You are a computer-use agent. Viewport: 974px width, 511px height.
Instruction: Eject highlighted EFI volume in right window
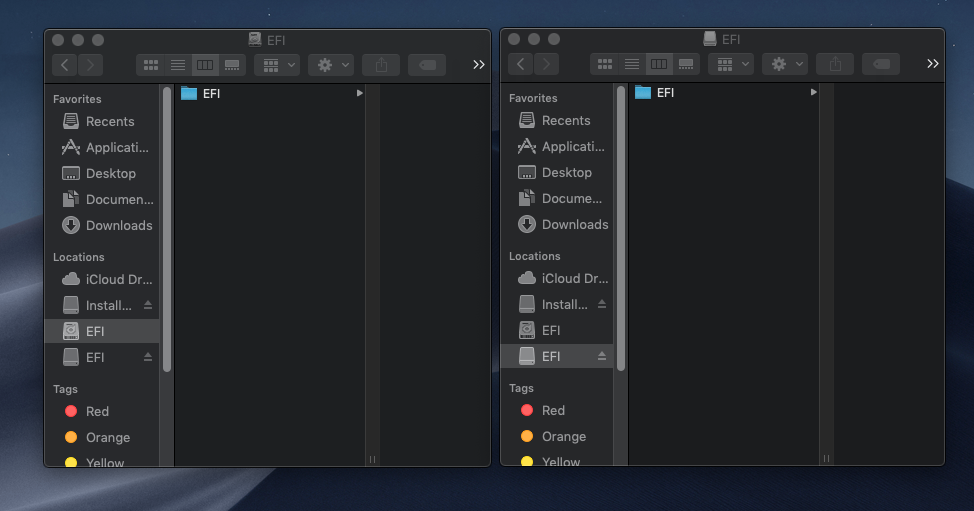point(602,356)
